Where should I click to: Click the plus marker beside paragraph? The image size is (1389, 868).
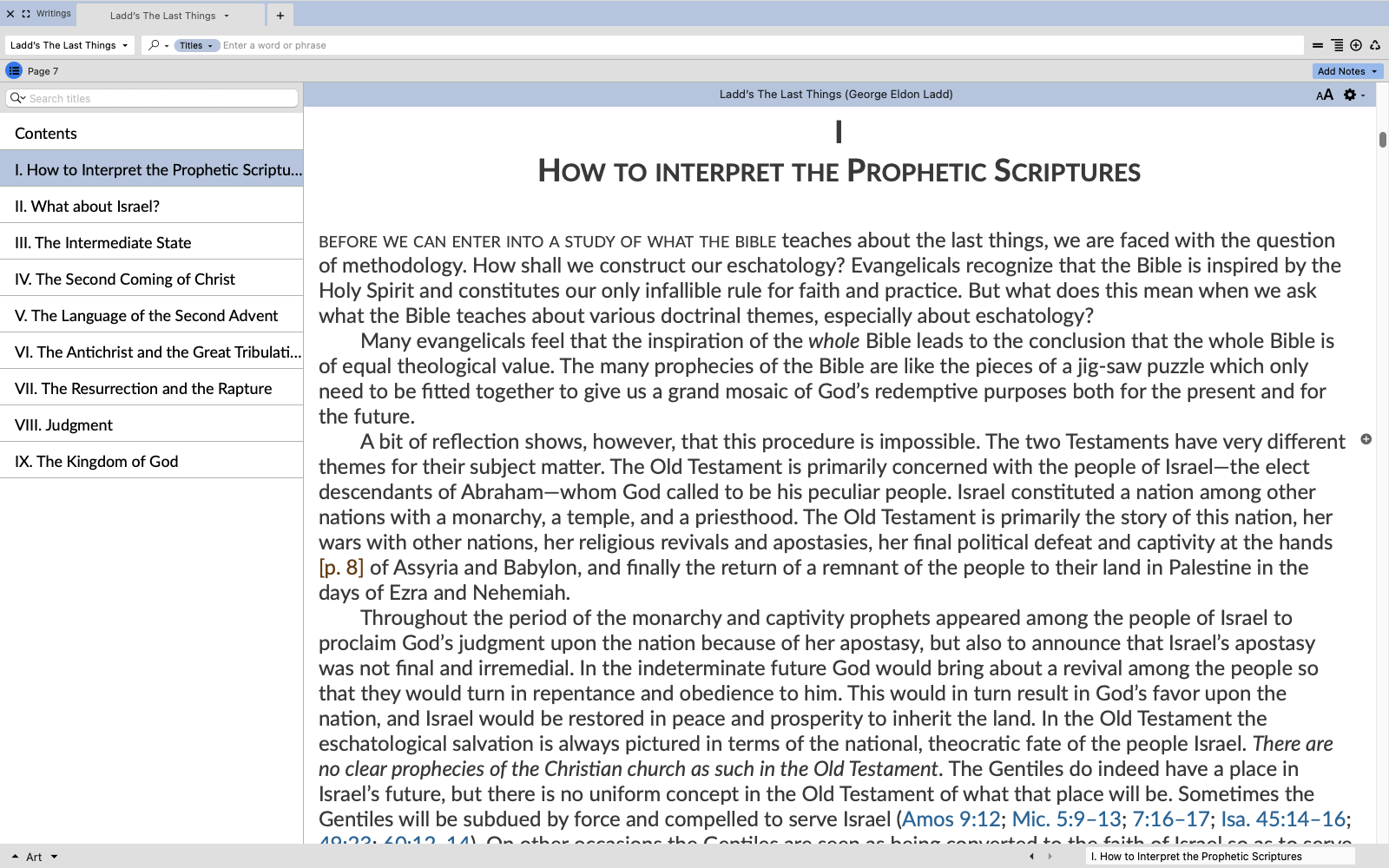coord(1366,439)
